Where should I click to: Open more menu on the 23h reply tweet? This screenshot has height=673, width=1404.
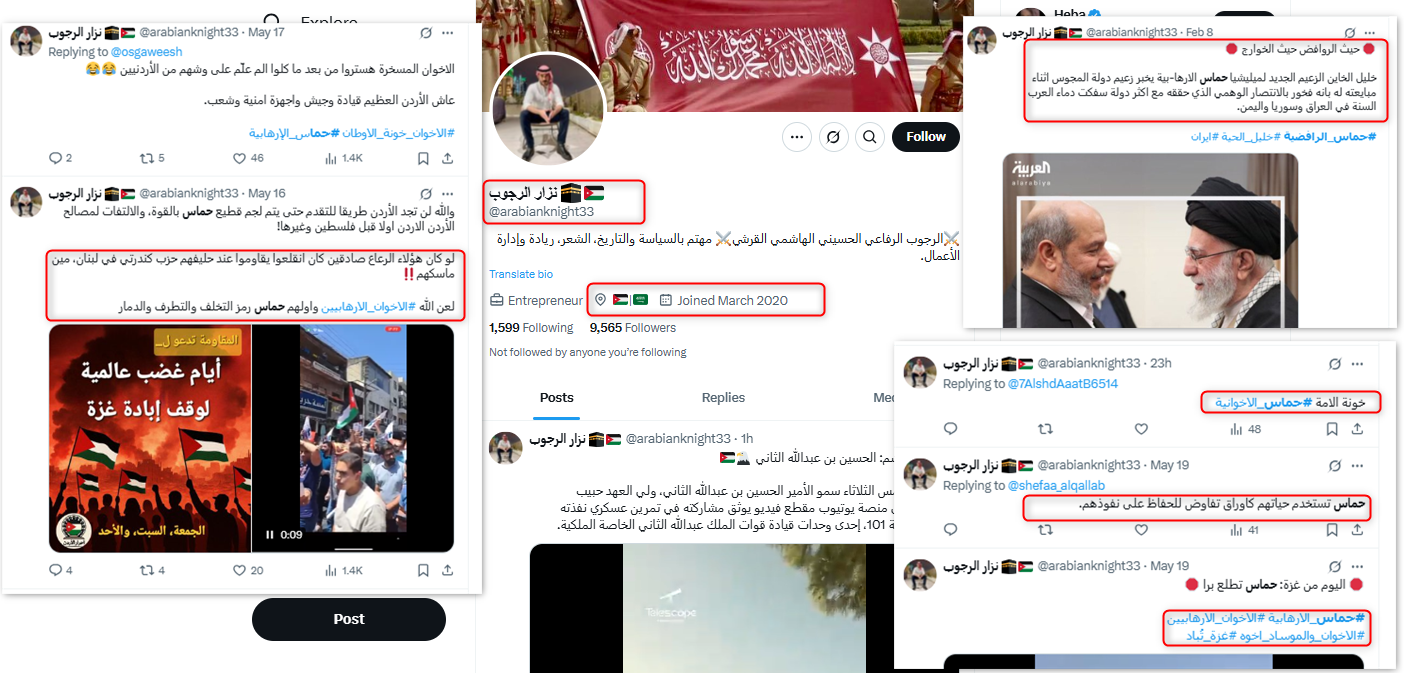[x=1357, y=363]
